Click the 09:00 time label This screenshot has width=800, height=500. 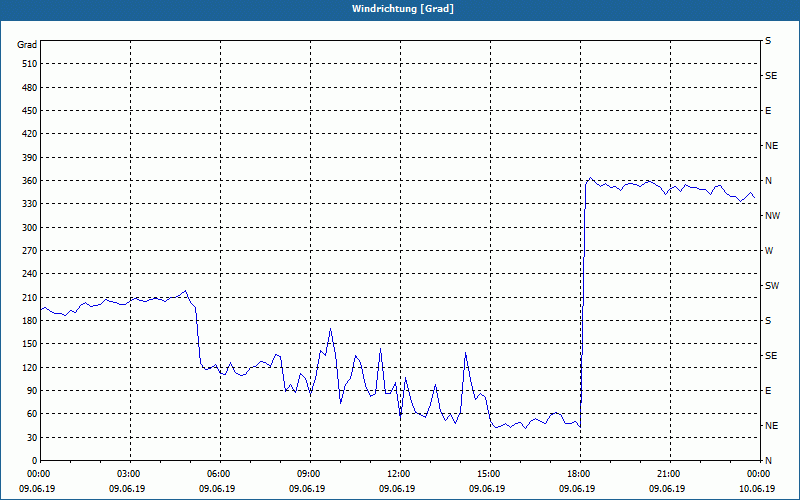[x=307, y=474]
